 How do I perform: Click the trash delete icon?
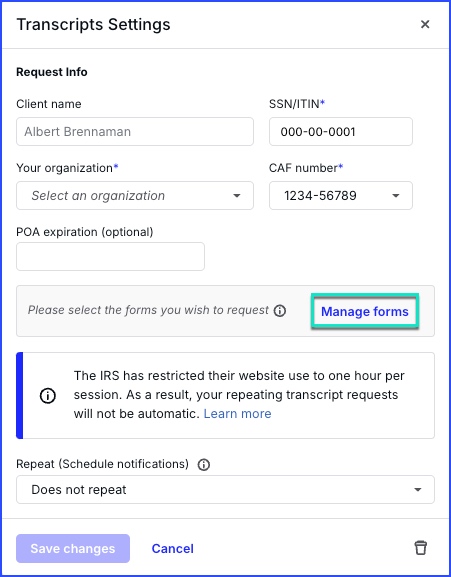pos(420,548)
